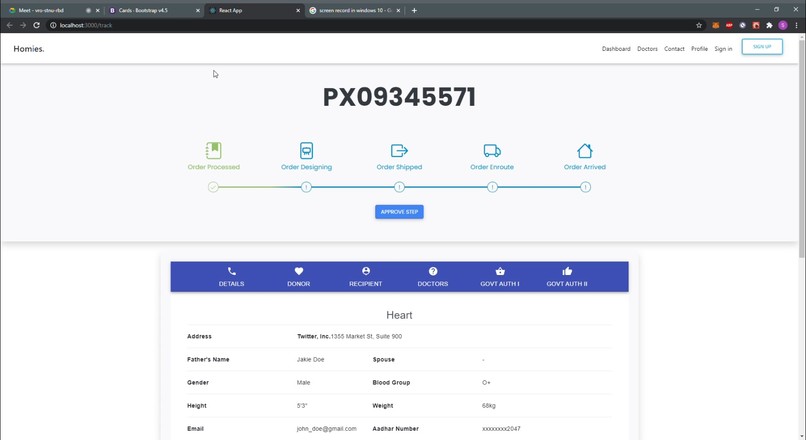The height and width of the screenshot is (440, 806).
Task: Select the Govt Auth I tab
Action: [500, 277]
